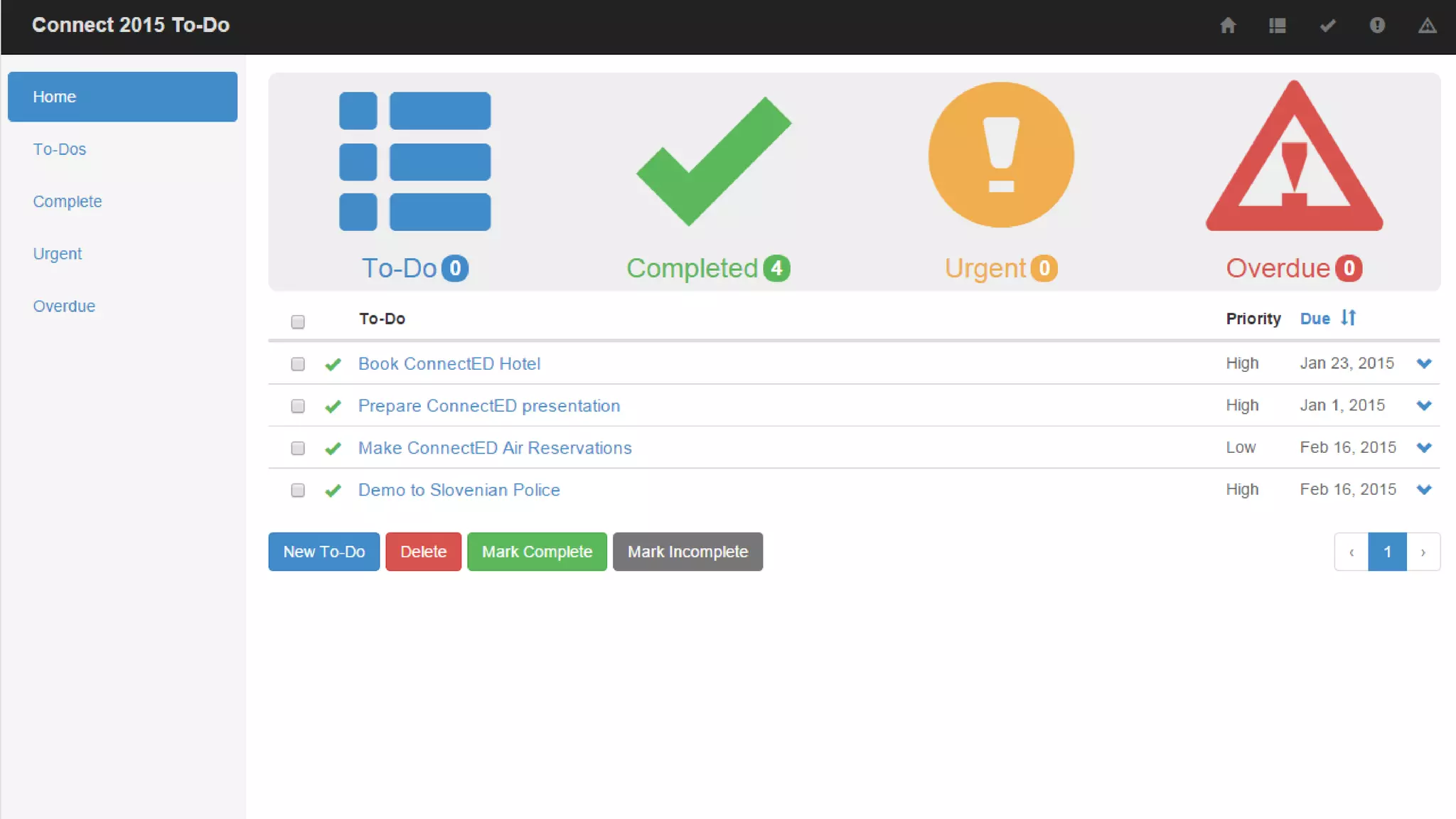The height and width of the screenshot is (819, 1456).
Task: Click the large red Overdue triangle
Action: click(1294, 160)
